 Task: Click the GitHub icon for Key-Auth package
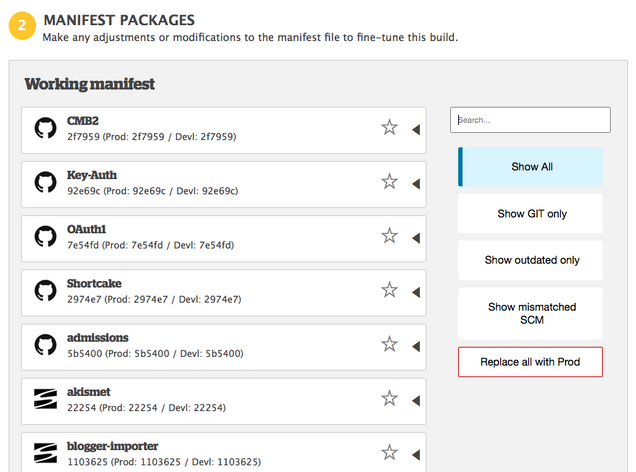pyautogui.click(x=45, y=182)
